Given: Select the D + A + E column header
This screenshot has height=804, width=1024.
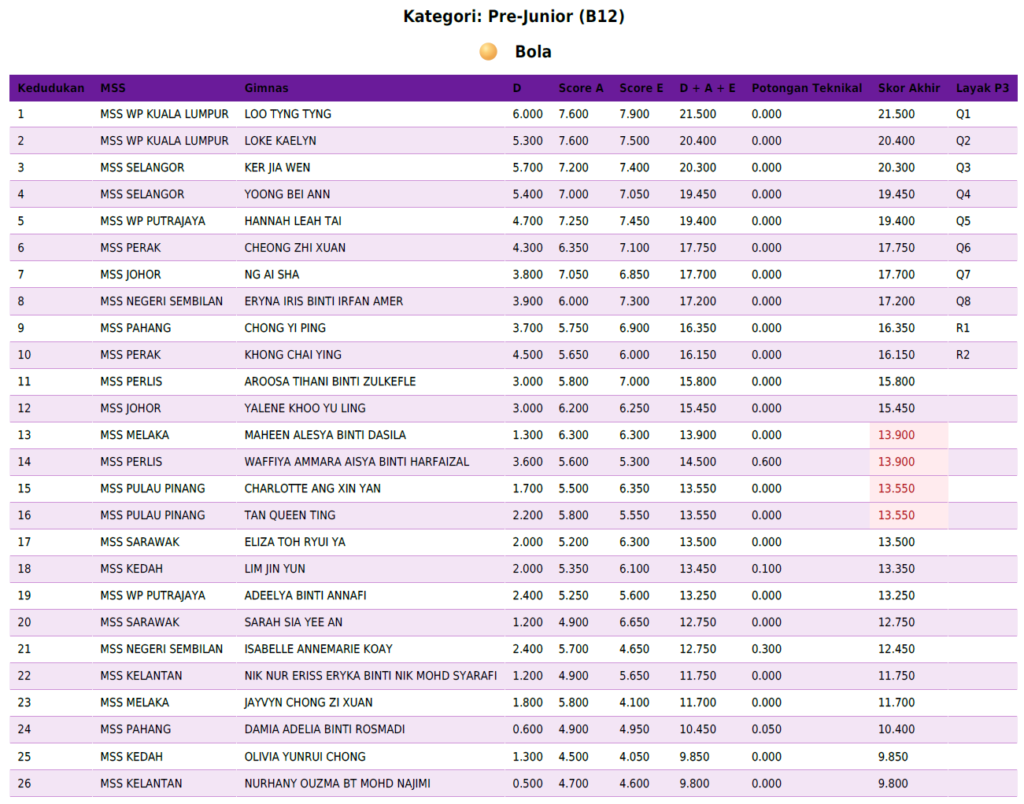Looking at the screenshot, I should [x=707, y=88].
